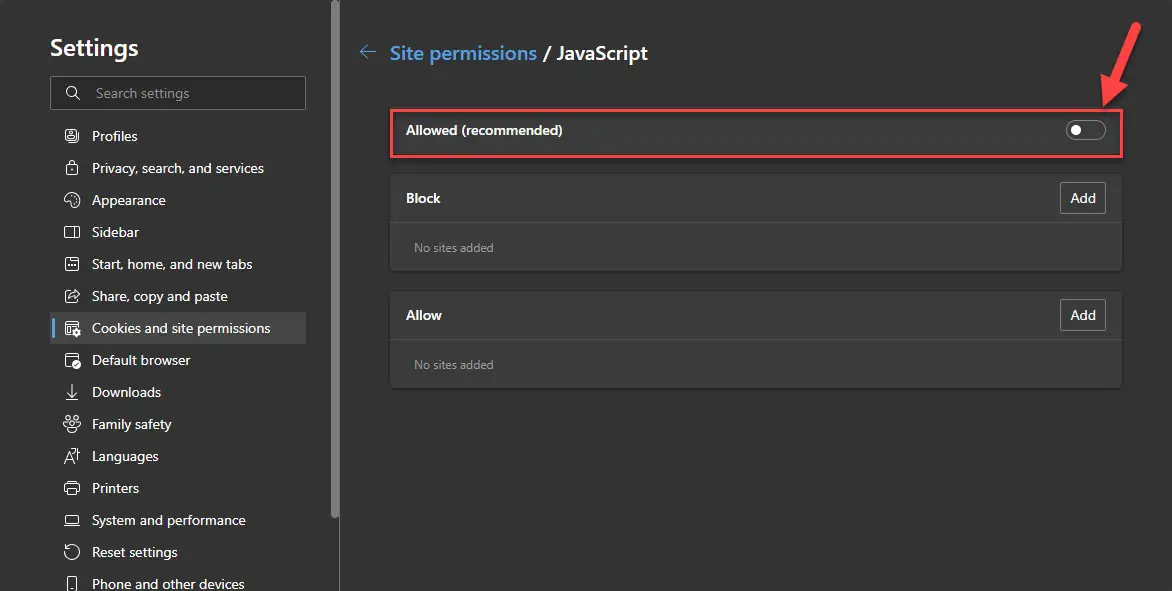Go back using the left arrow icon

tap(367, 52)
